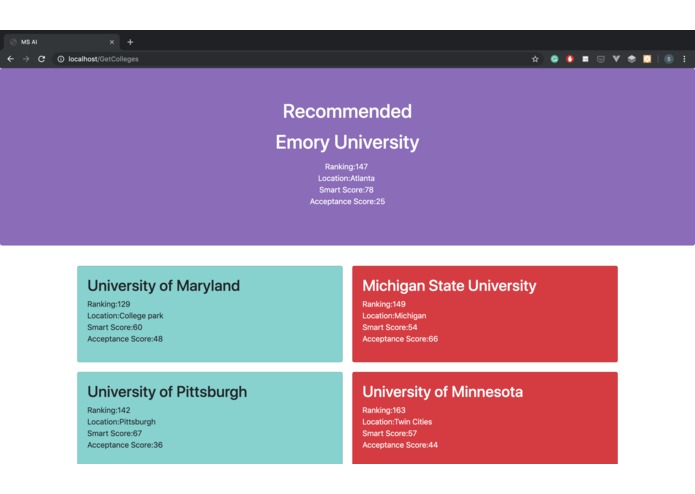Select Location:Twin Cities text
Screen dimensions: 695x494
click(397, 421)
